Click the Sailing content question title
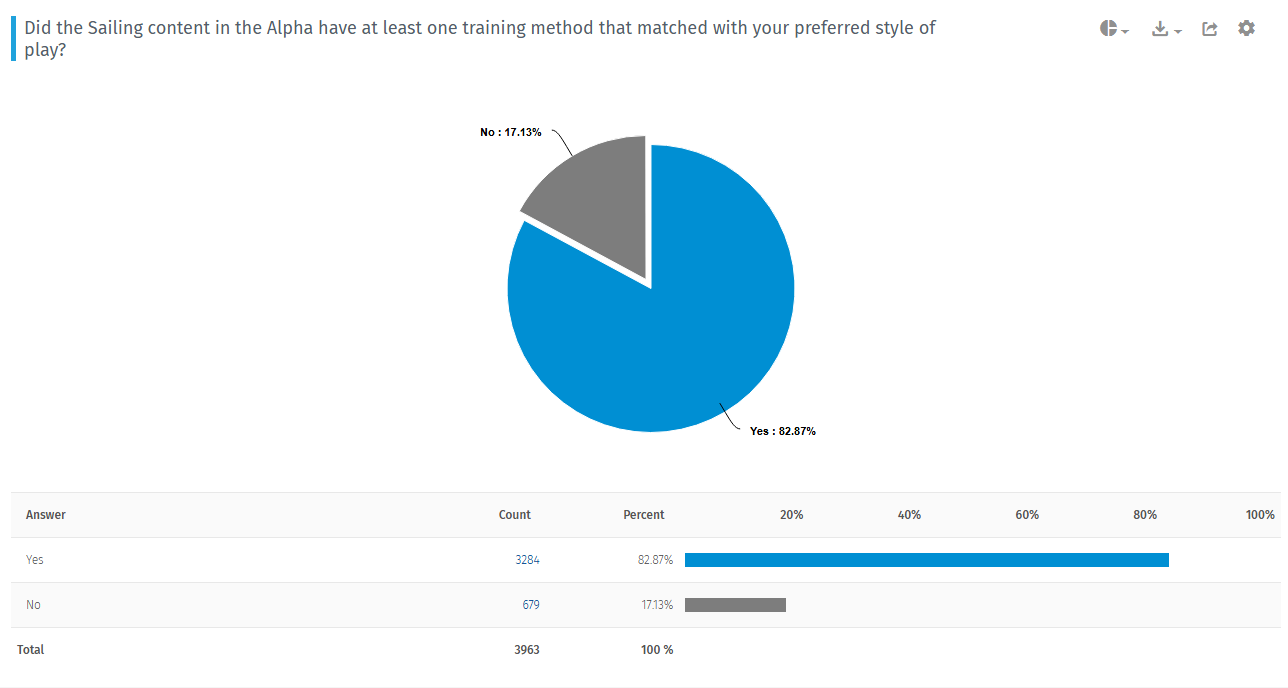This screenshot has height=688, width=1288. pos(480,38)
